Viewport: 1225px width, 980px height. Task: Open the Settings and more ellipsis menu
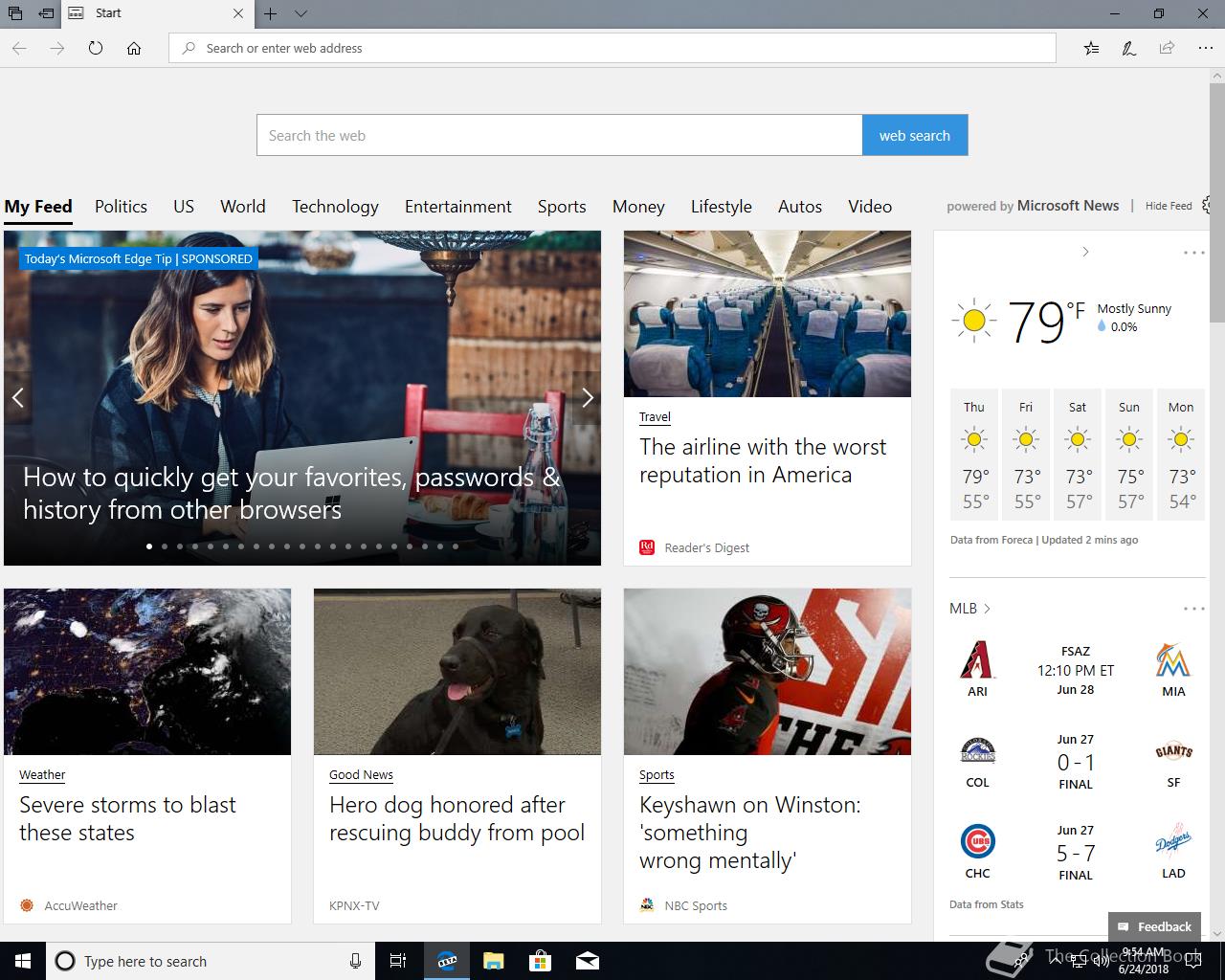1205,48
